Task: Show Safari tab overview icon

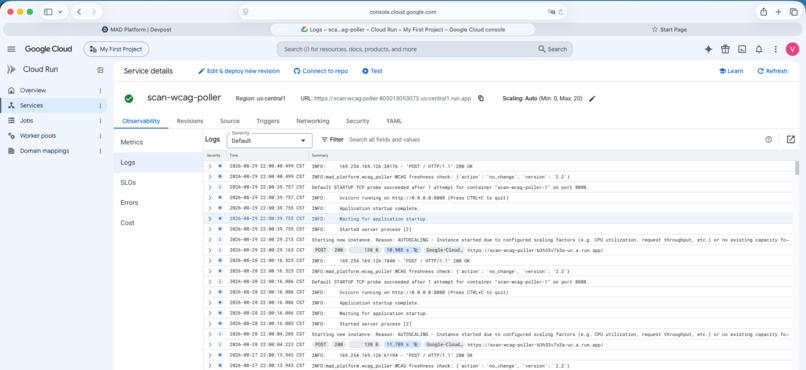Action: pyautogui.click(x=793, y=12)
